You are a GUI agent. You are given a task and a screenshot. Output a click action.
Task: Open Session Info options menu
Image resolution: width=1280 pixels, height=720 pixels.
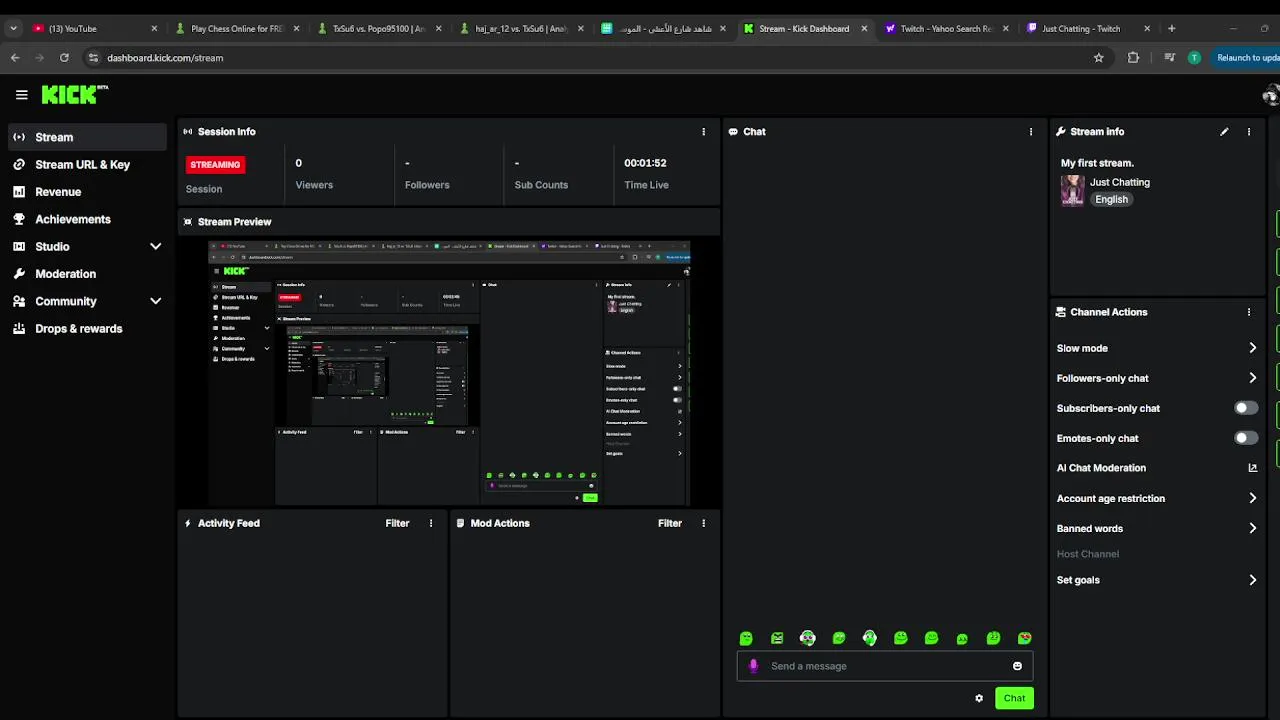click(703, 132)
